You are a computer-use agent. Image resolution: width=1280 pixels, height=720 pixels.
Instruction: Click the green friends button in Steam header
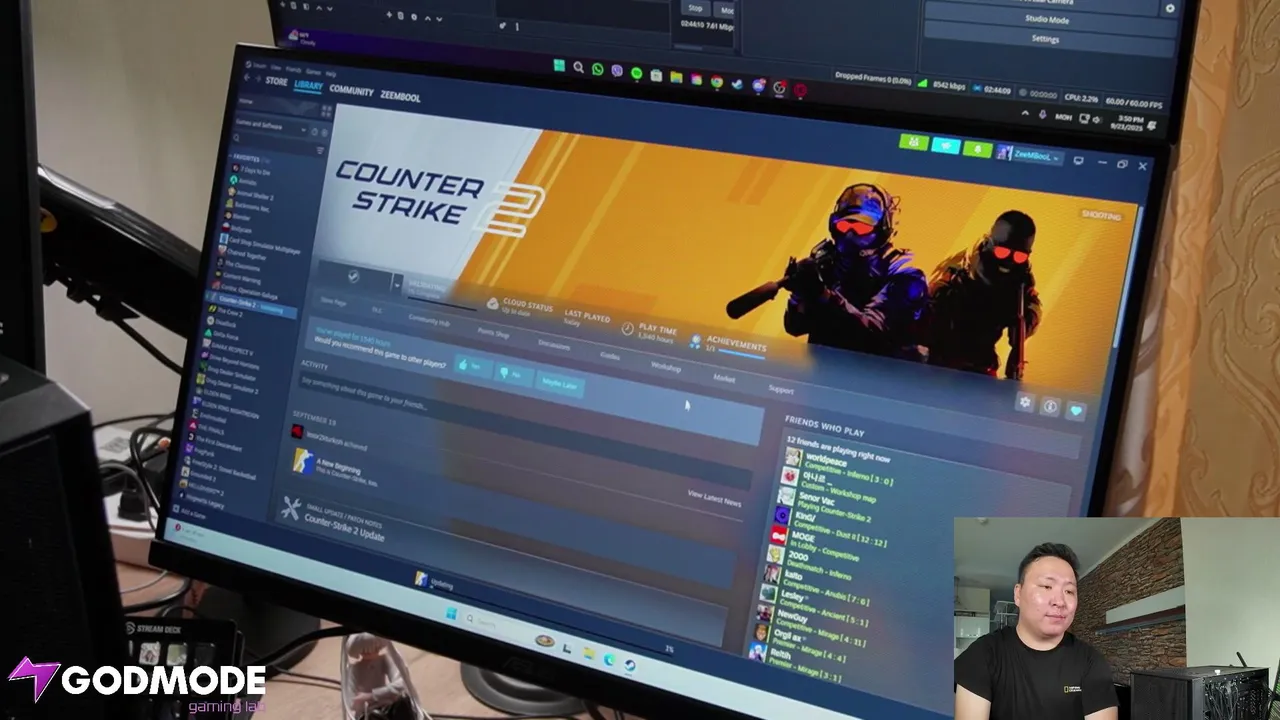914,142
